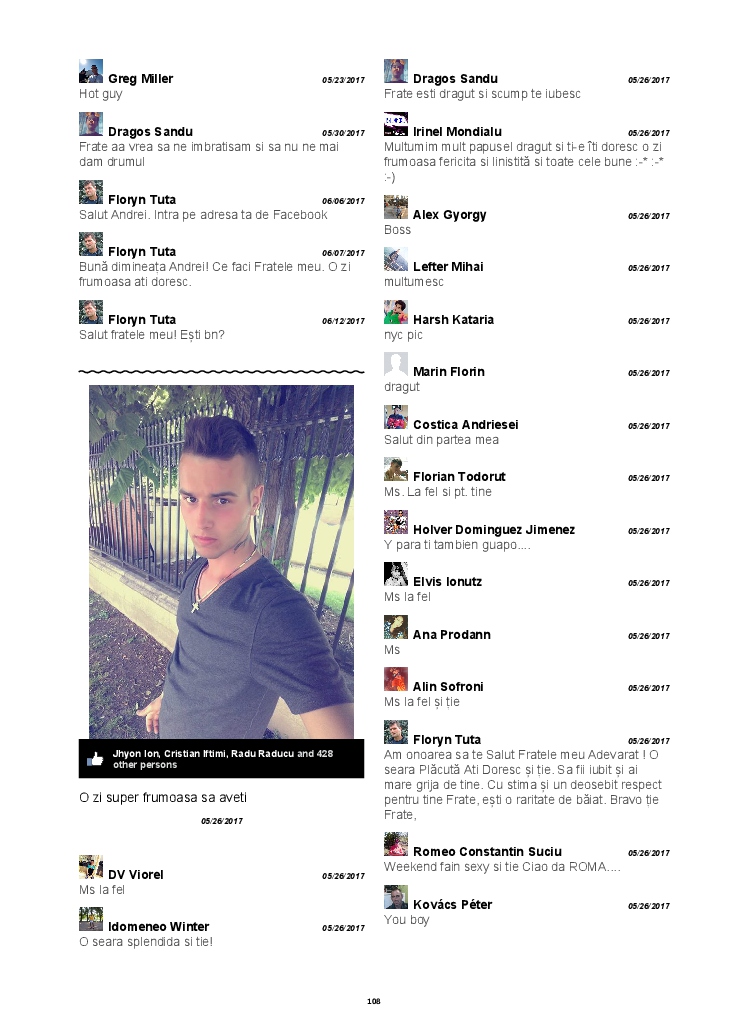Open Ana Prodann's profile avatar

(x=396, y=627)
